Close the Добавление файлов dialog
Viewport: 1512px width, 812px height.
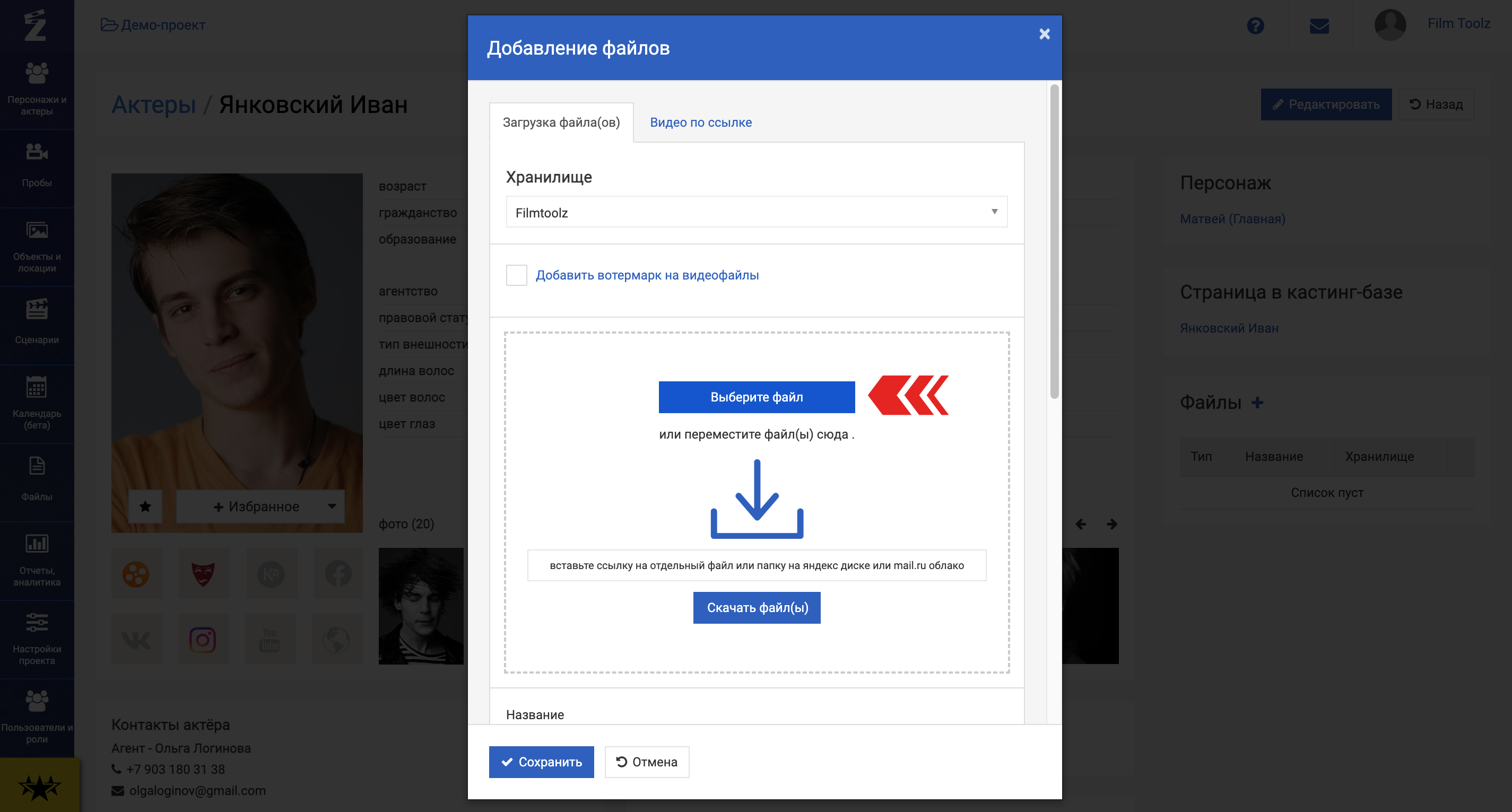point(1044,34)
